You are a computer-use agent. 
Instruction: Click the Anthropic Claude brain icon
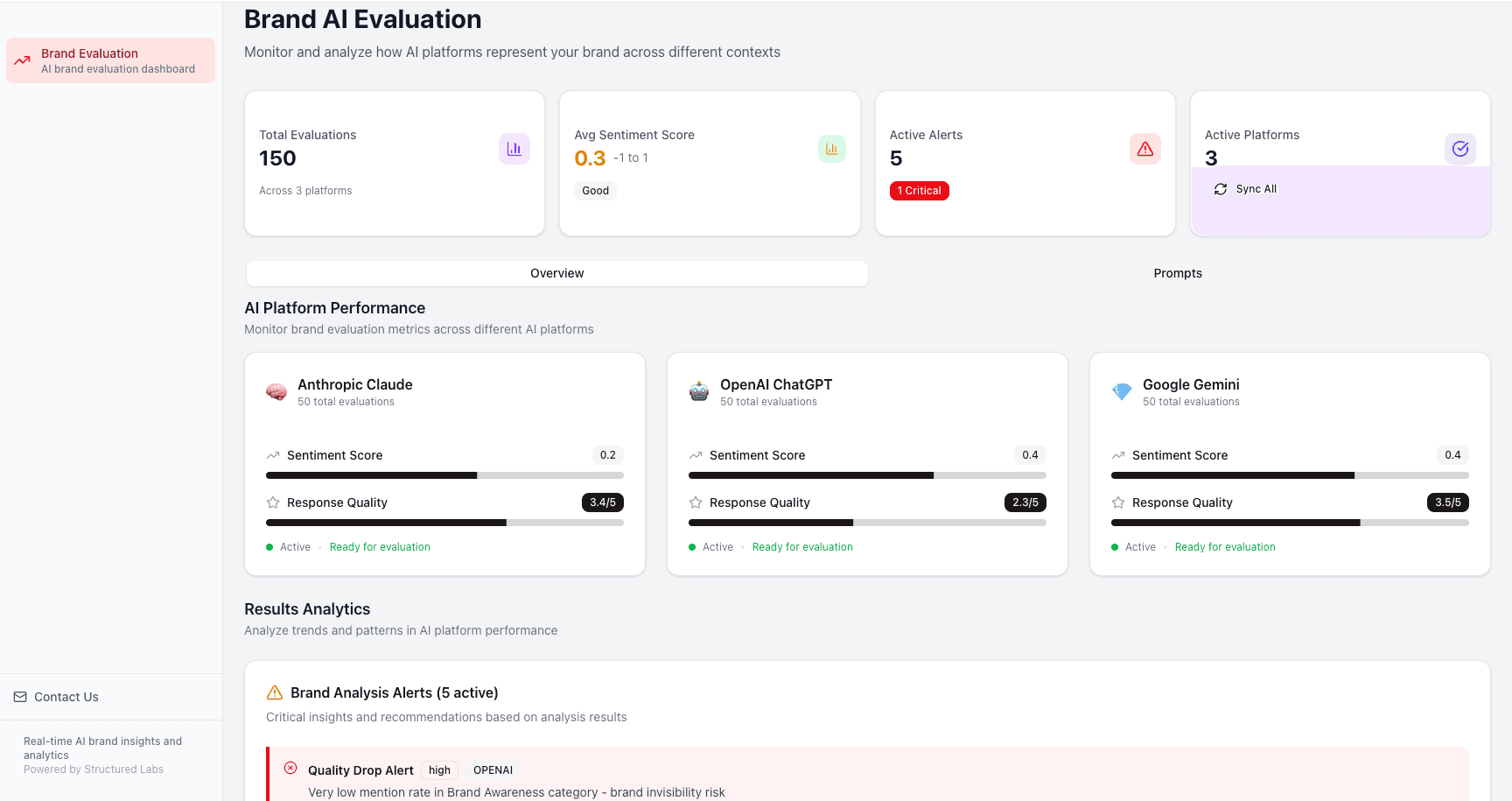(x=276, y=391)
